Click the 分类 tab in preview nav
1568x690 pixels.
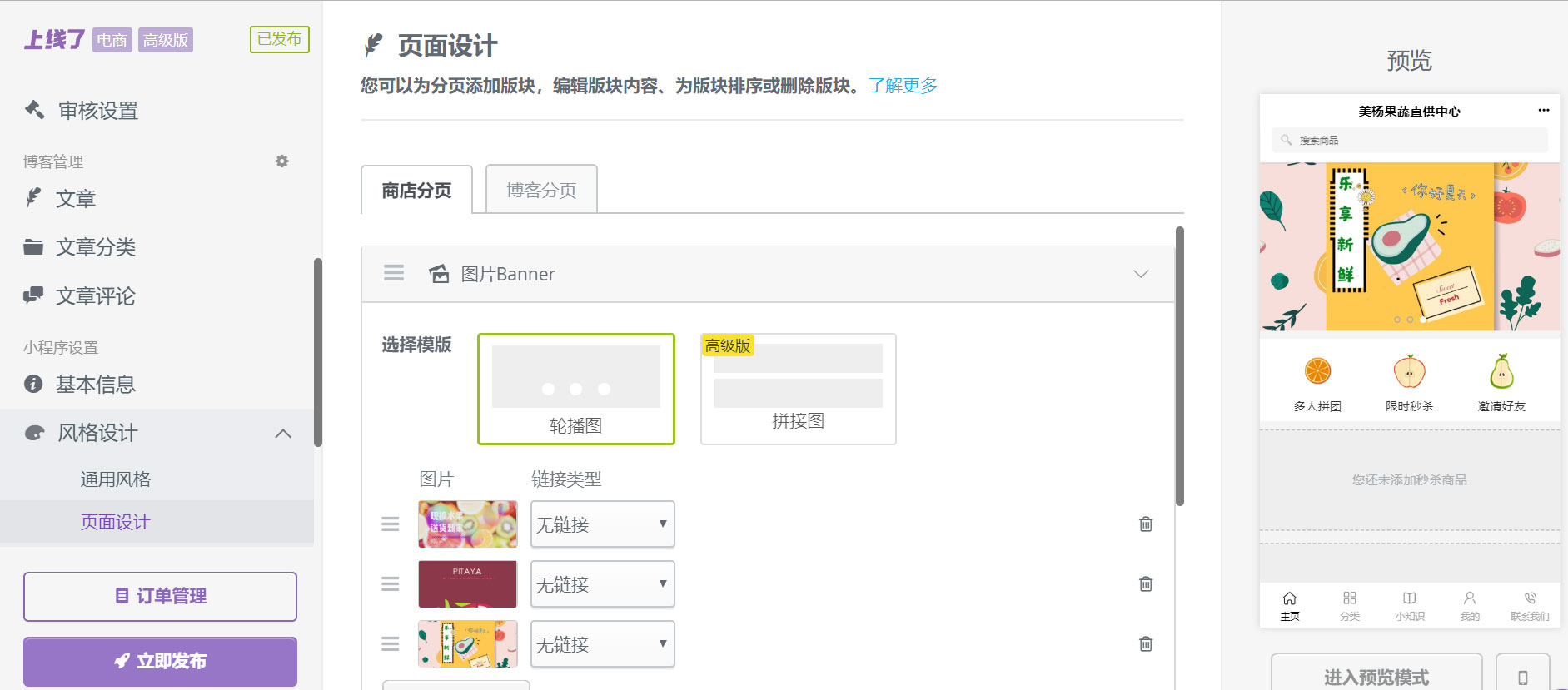point(1350,606)
